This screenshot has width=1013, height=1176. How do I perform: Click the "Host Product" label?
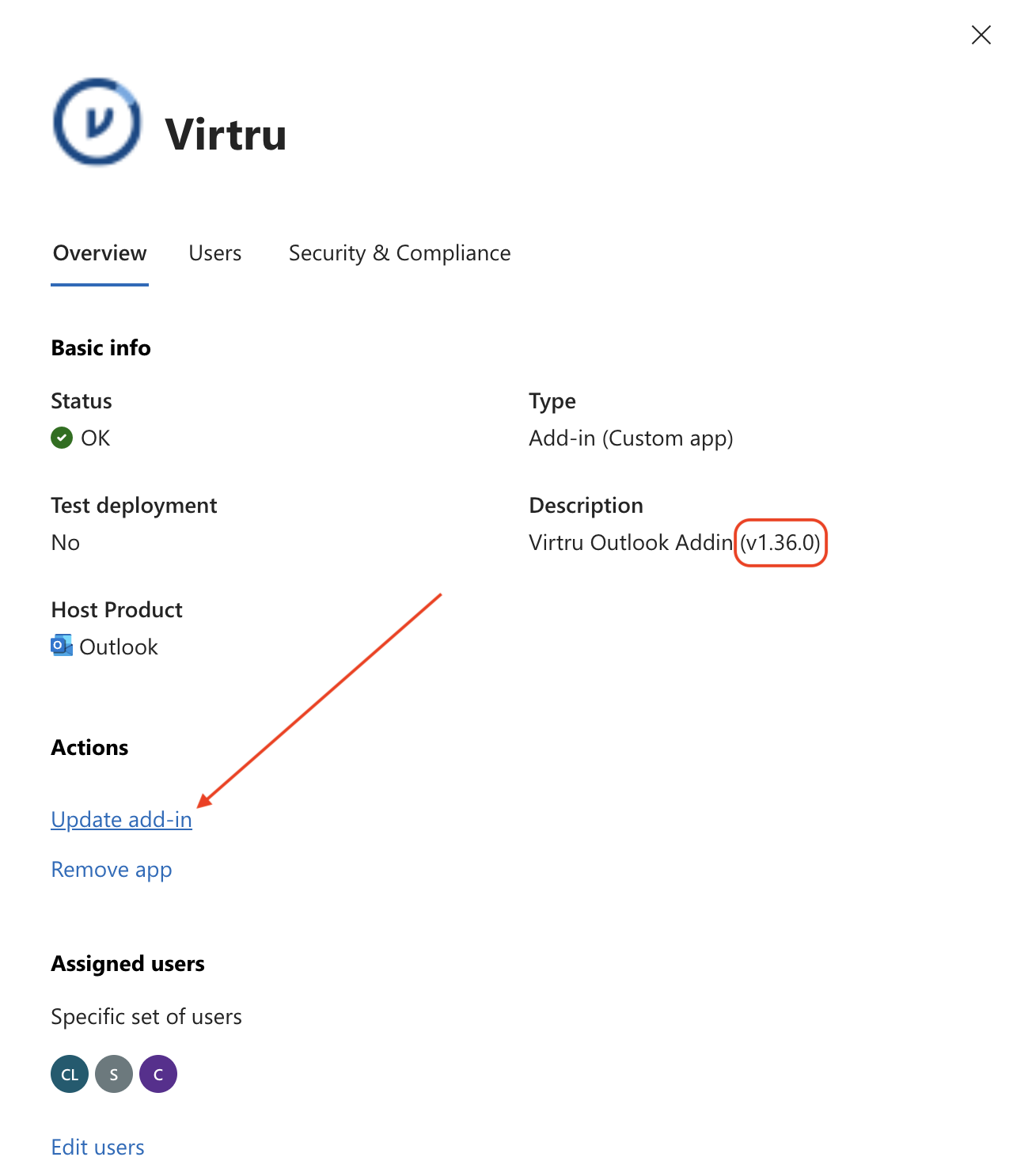(x=117, y=610)
